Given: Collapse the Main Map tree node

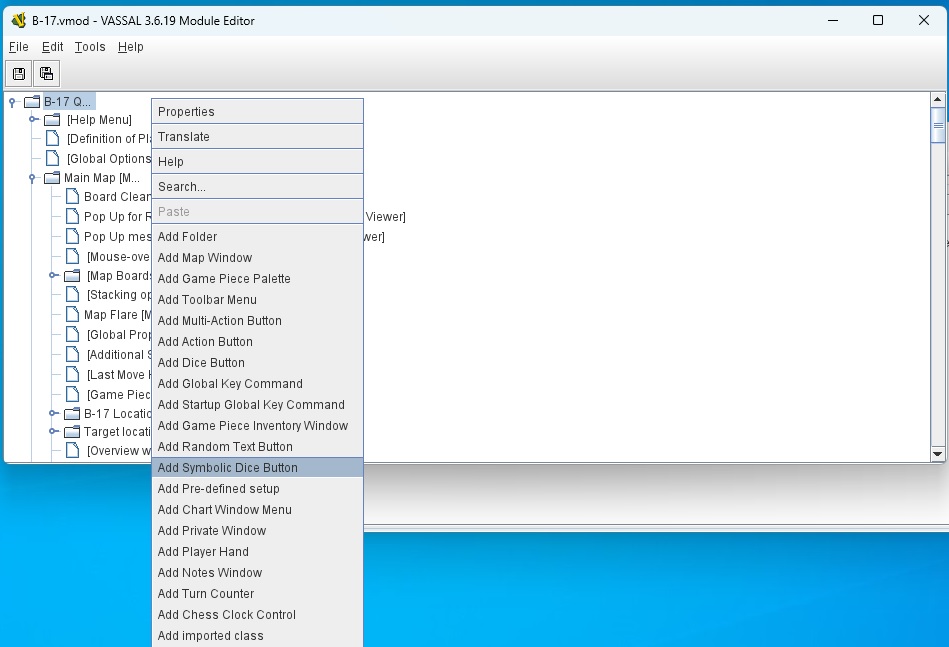Looking at the screenshot, I should (33, 178).
